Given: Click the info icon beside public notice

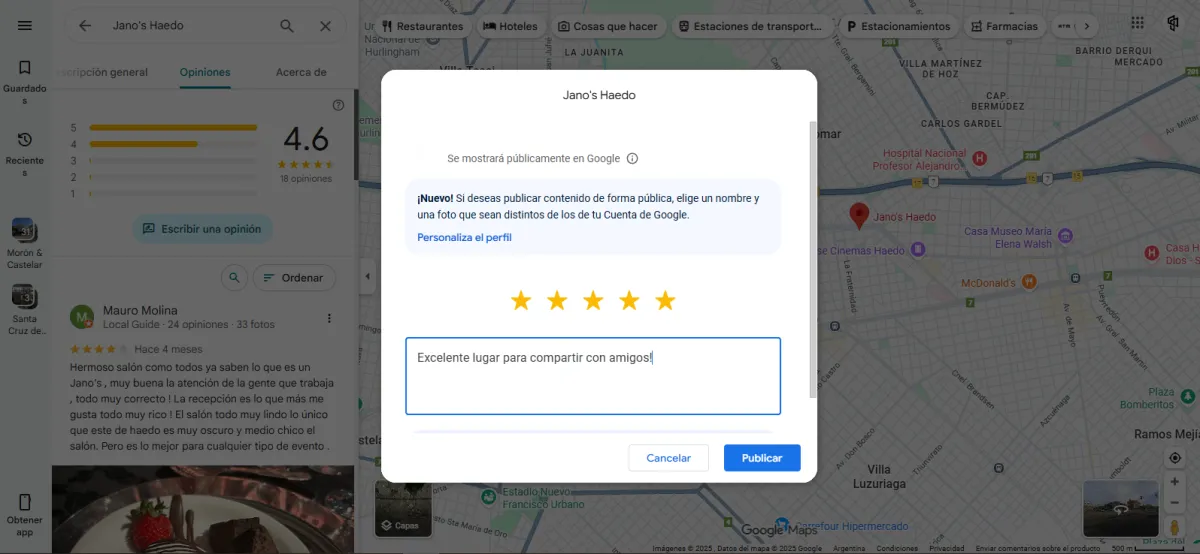Looking at the screenshot, I should pos(632,158).
